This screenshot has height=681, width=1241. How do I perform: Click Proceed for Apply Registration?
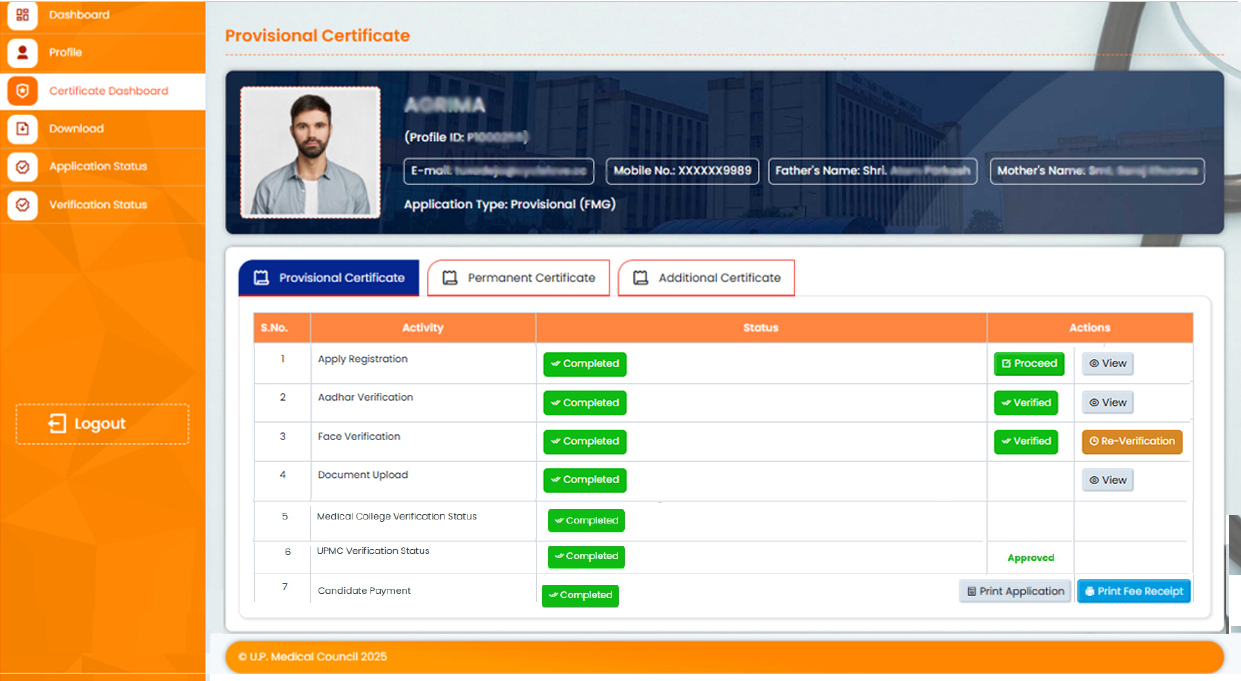[x=1029, y=364]
